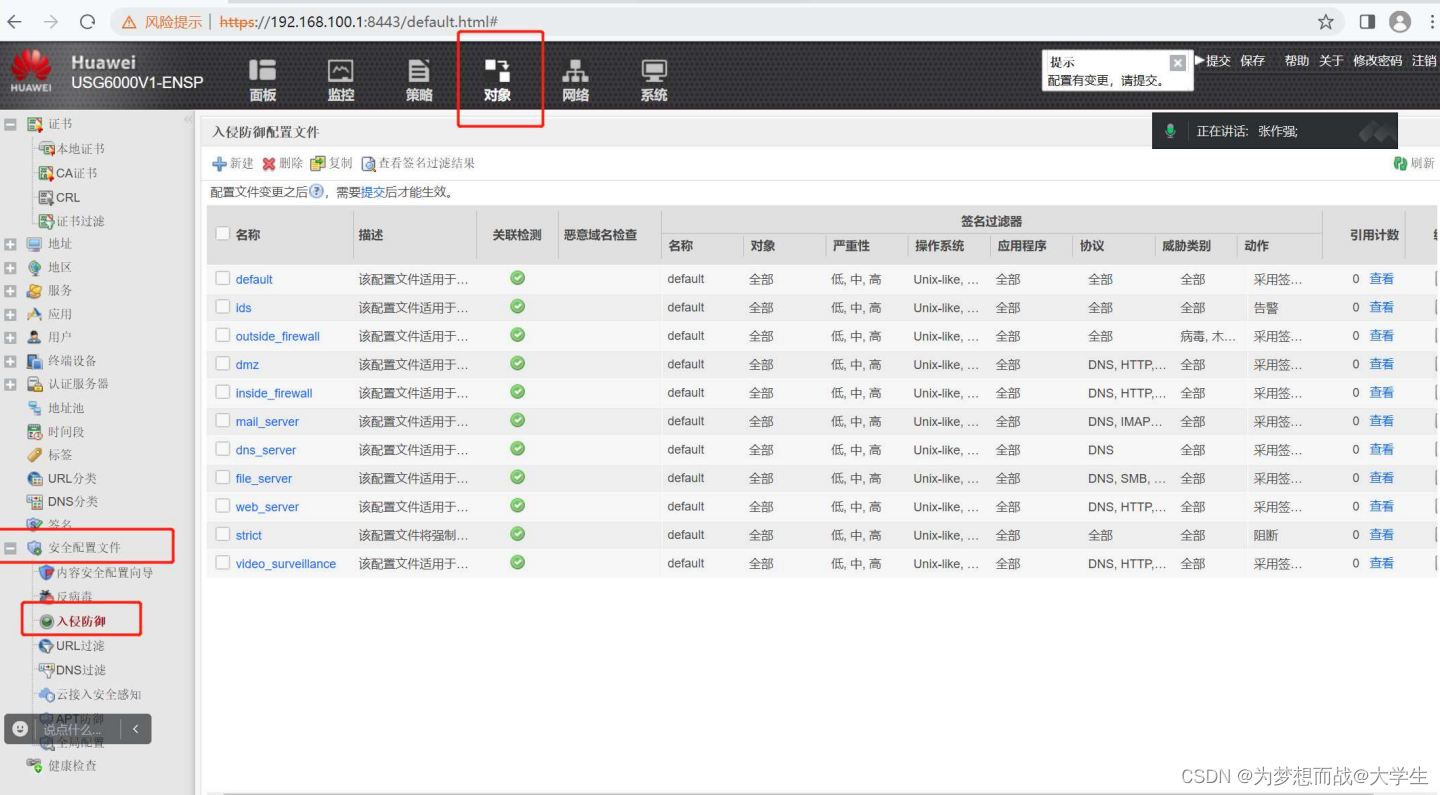Click 保存 (Save) in the top menu
This screenshot has width=1444, height=795.
1252,60
